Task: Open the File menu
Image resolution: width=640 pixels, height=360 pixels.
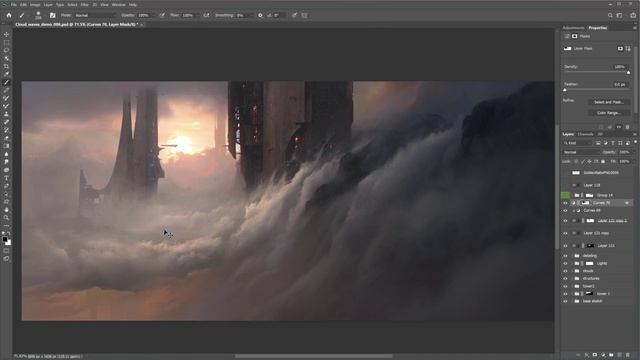Action: point(13,4)
